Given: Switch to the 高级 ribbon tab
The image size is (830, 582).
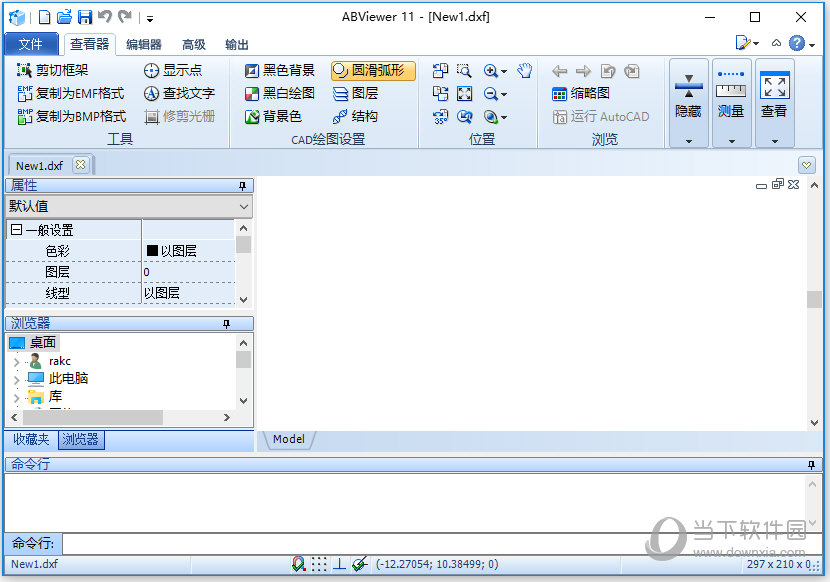Looking at the screenshot, I should (x=194, y=44).
